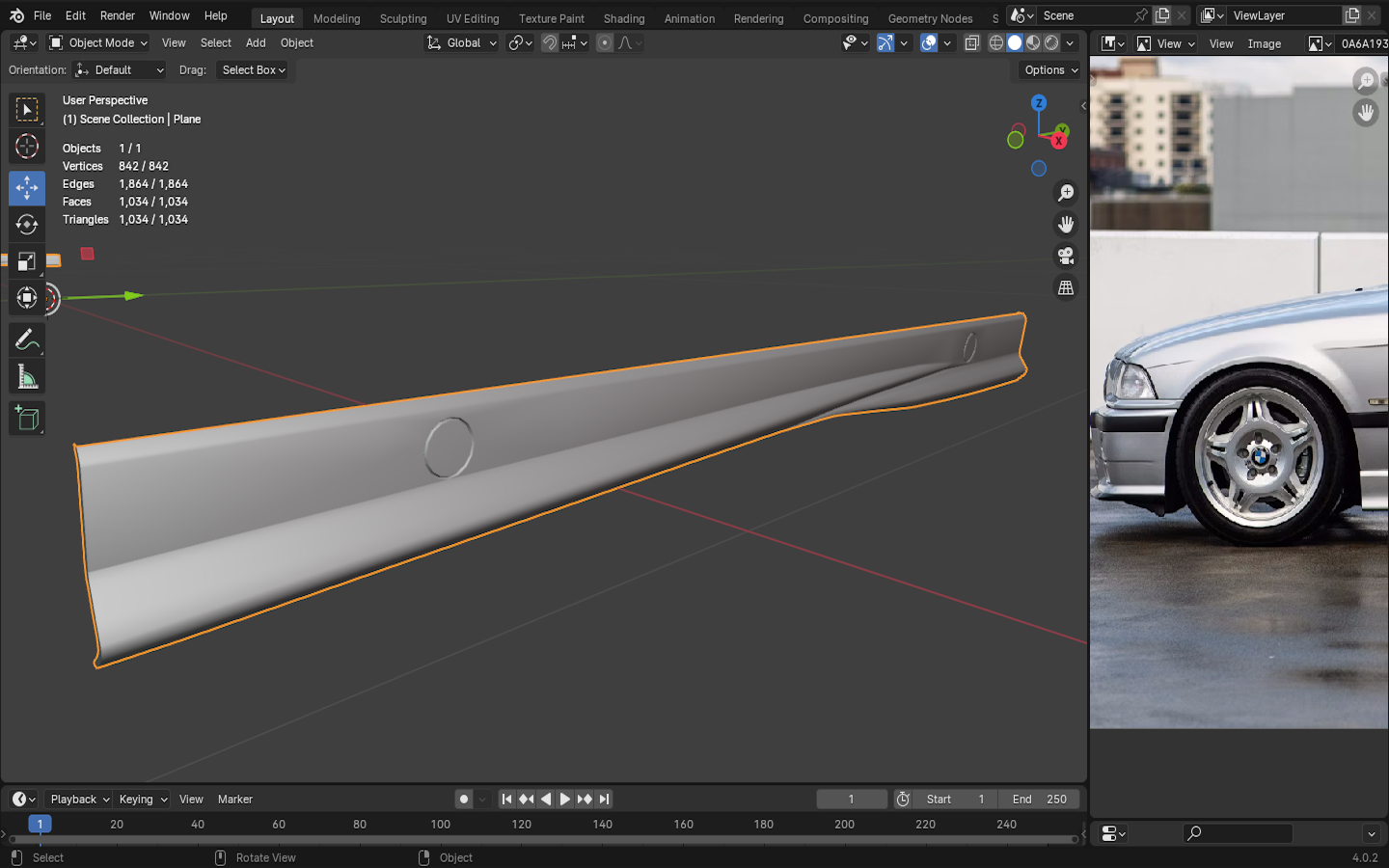Open the image editor Image menu
1389x868 pixels.
1265,43
